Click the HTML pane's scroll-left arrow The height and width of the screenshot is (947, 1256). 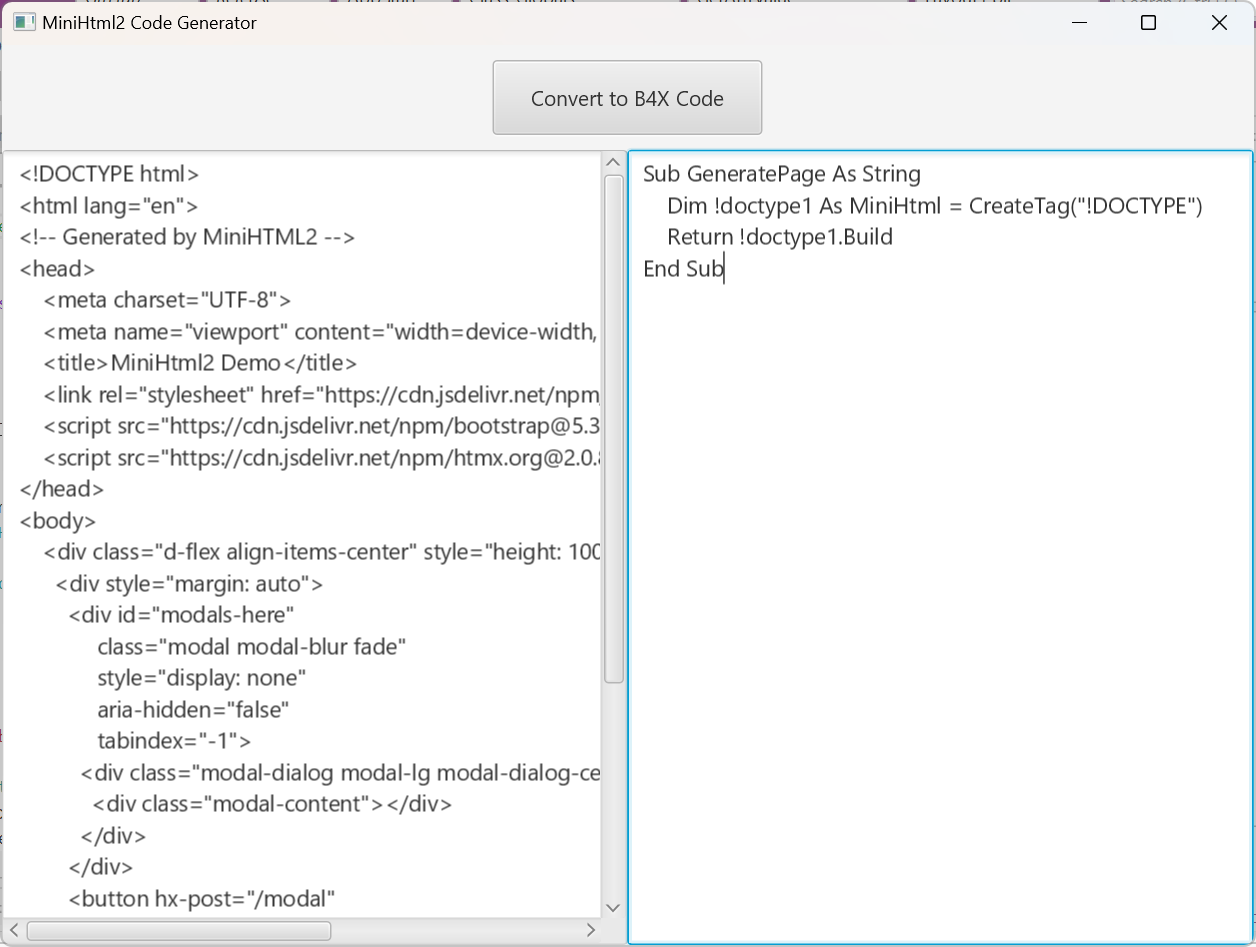pyautogui.click(x=14, y=930)
